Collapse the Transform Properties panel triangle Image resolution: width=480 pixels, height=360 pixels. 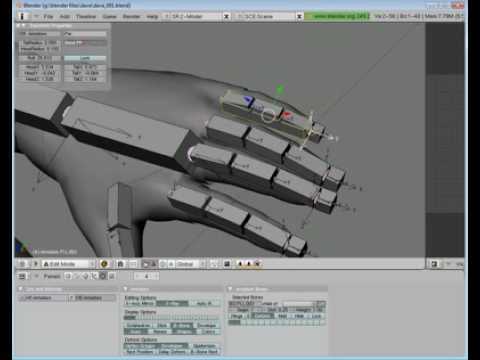pyautogui.click(x=24, y=25)
